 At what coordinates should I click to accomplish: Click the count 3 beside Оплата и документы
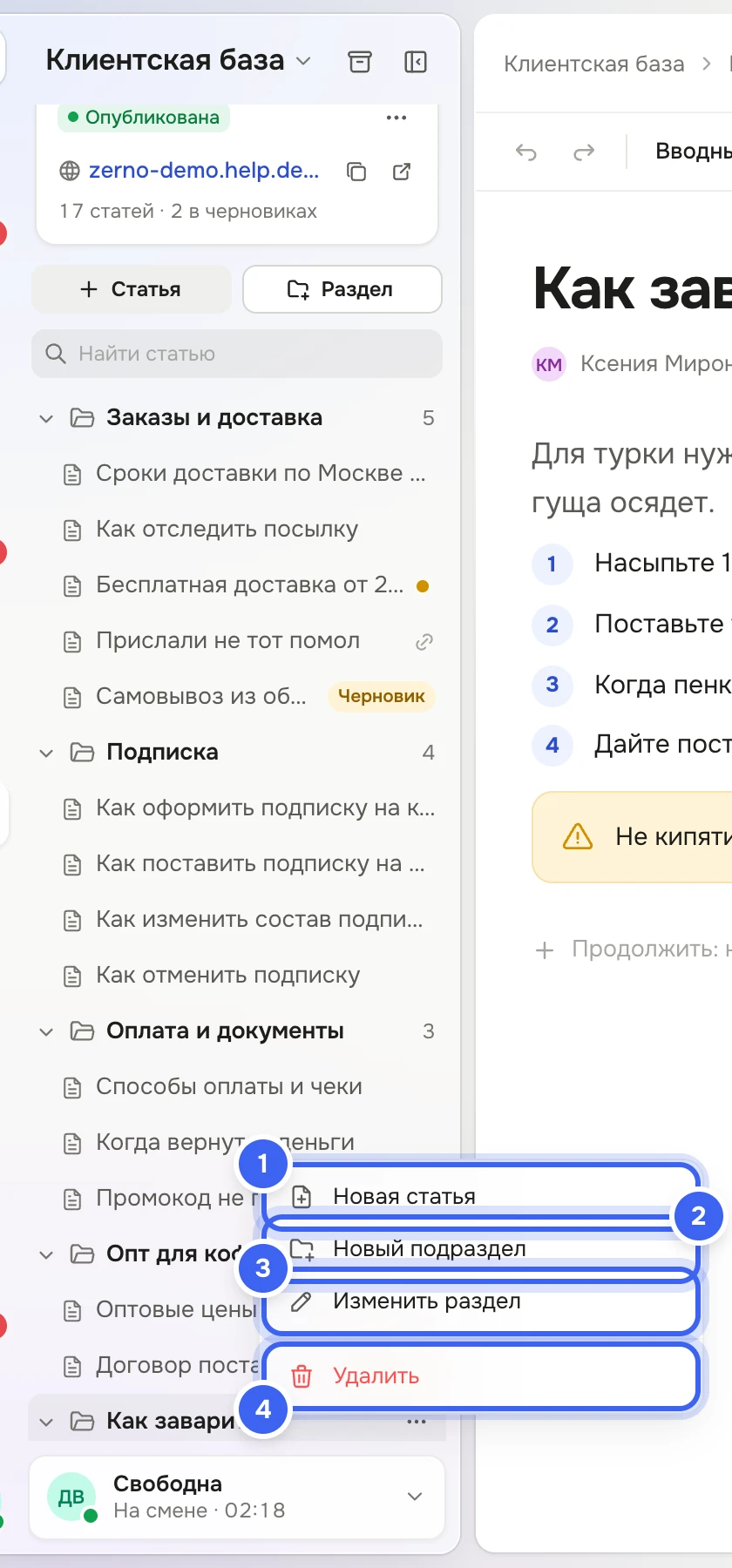pos(429,1031)
